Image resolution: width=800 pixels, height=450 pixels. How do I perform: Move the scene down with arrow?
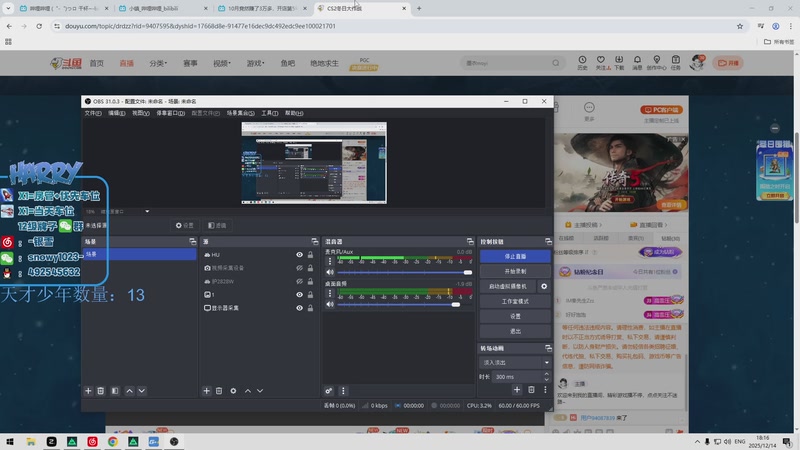[142, 391]
